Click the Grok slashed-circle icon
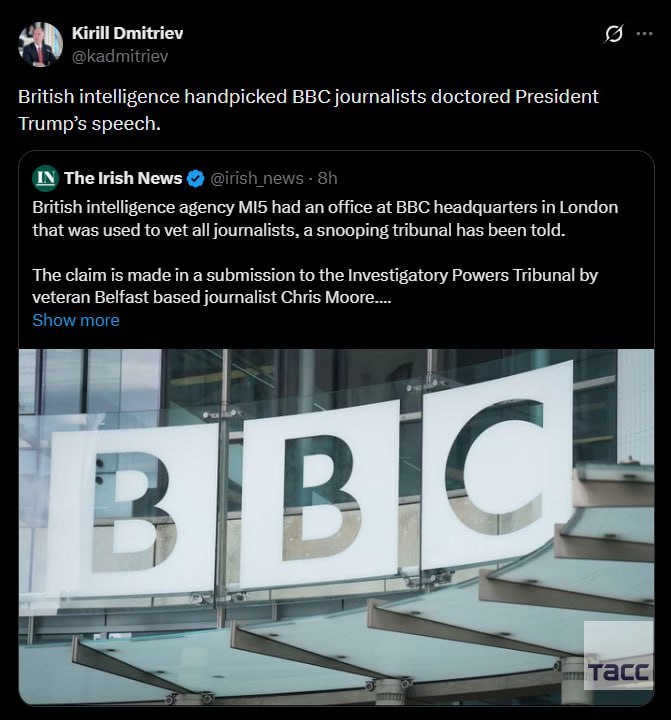 coord(614,34)
